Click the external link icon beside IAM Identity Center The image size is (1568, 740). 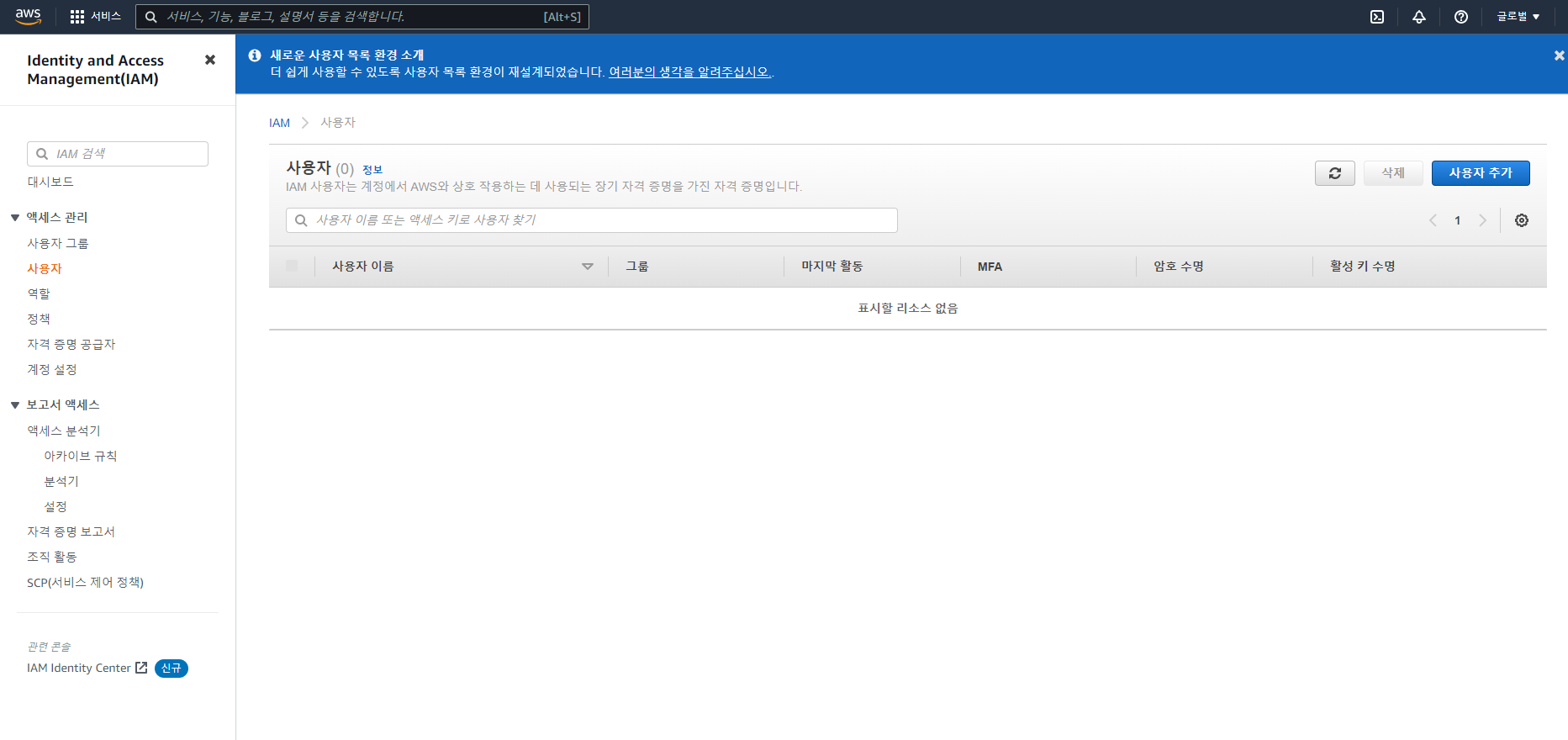click(x=141, y=668)
